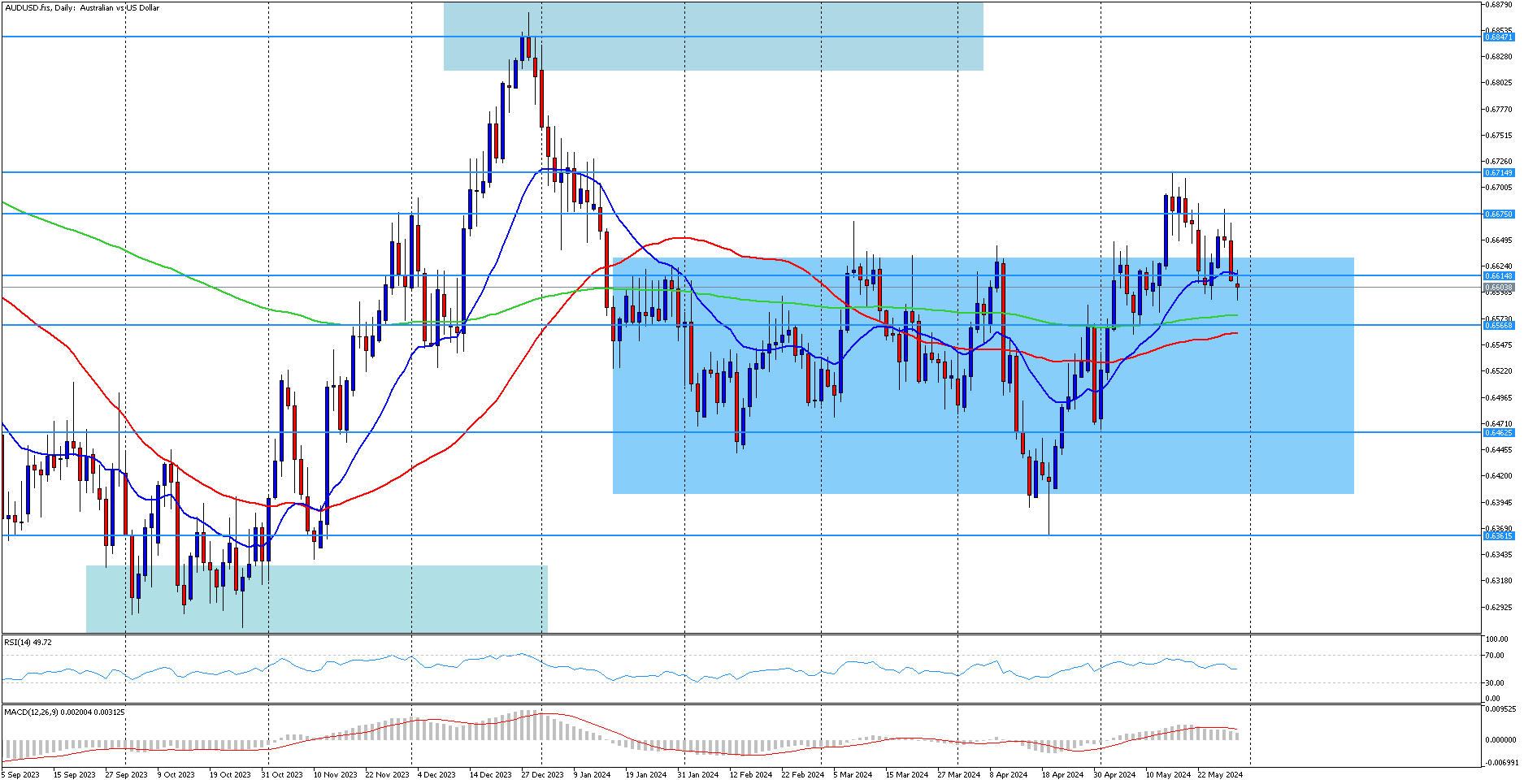
Task: Select the 0.66750 horizontal line price tag
Action: coord(1499,214)
